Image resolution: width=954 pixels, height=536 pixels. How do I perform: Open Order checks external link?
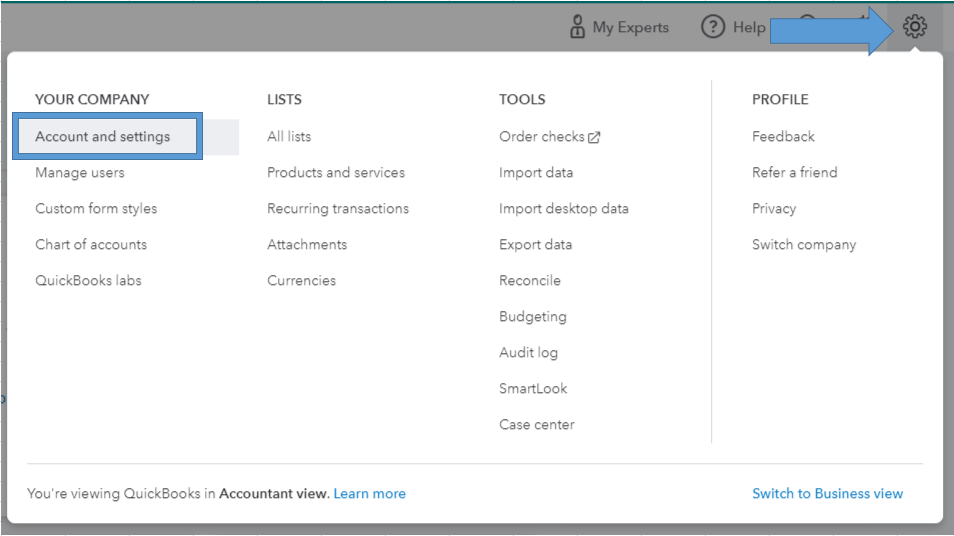549,137
